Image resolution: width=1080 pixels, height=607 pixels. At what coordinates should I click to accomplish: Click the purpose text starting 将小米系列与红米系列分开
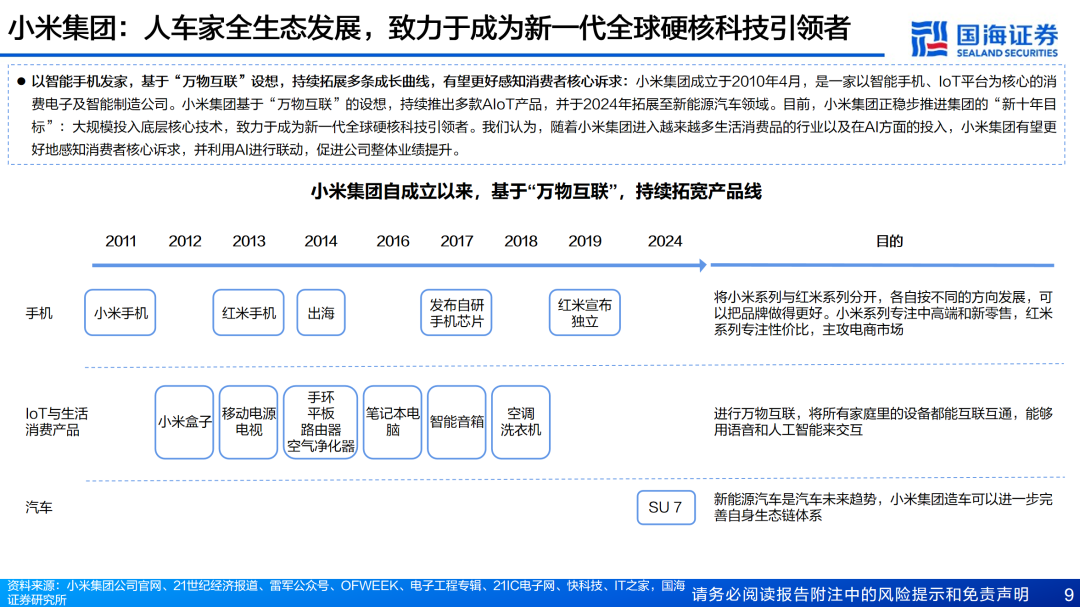coord(883,313)
